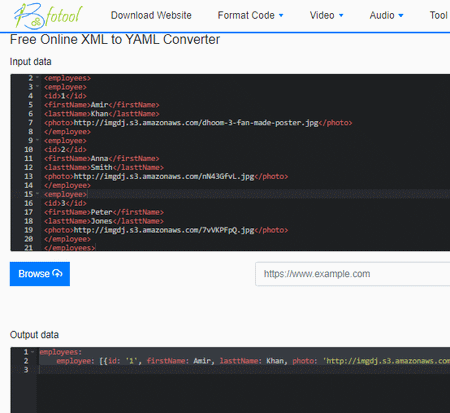Open the Download Website menu item

coord(151,15)
